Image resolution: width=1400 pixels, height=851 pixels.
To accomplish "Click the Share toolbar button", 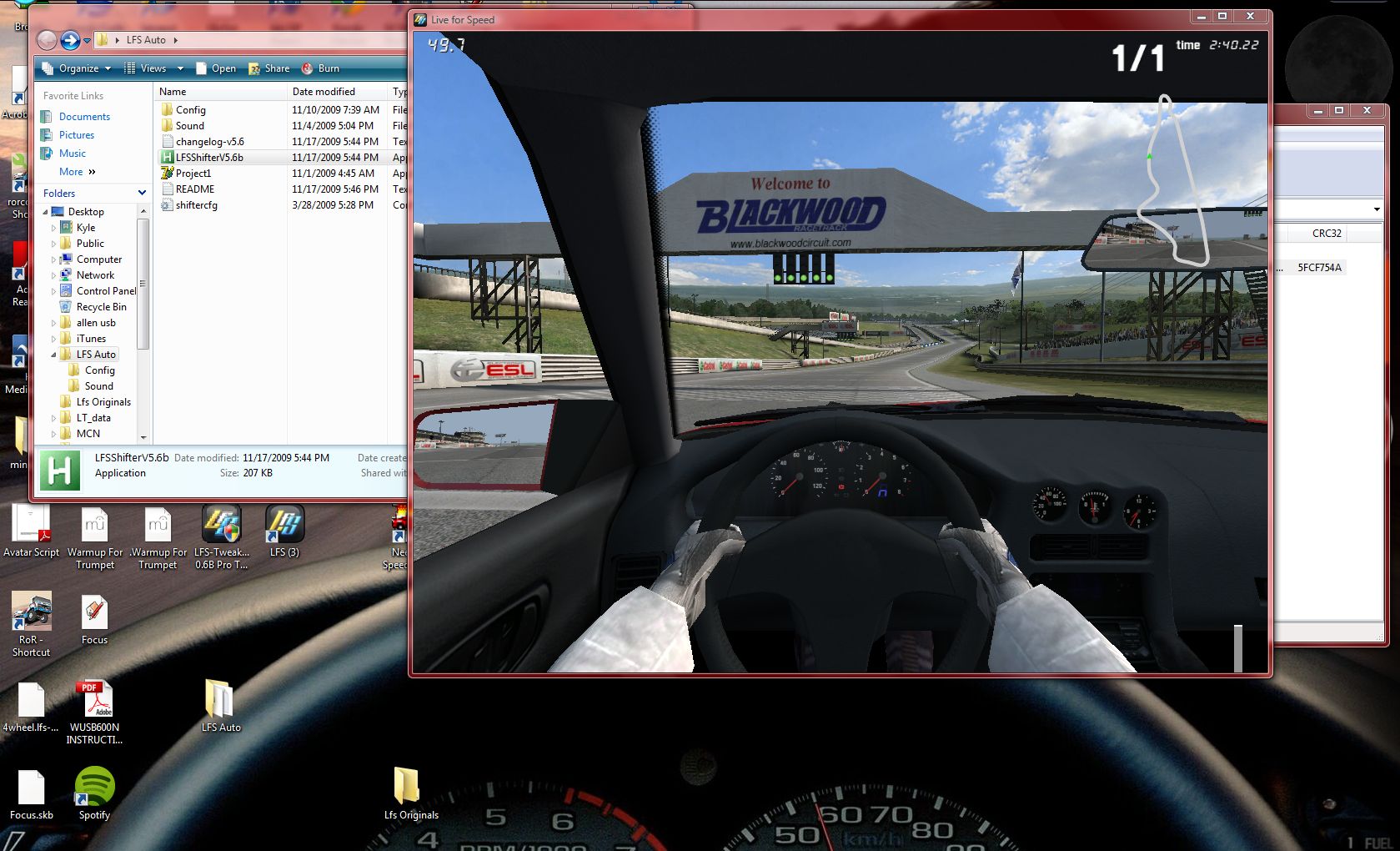I will 269,68.
